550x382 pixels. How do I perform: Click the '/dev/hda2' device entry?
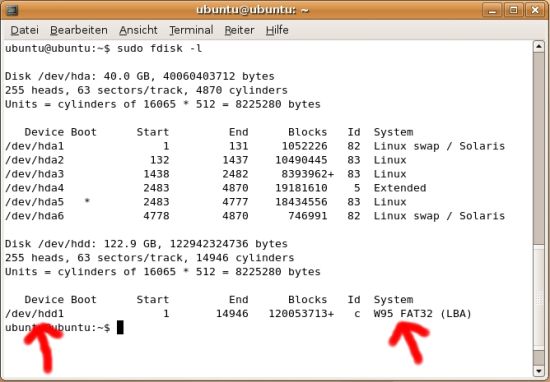pos(34,160)
